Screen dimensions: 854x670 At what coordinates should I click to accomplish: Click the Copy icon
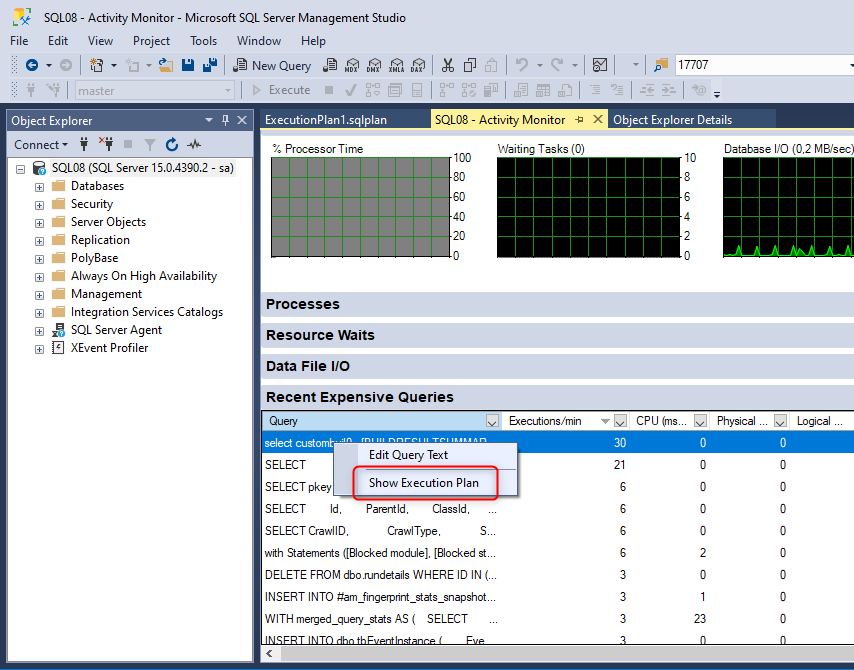[469, 65]
